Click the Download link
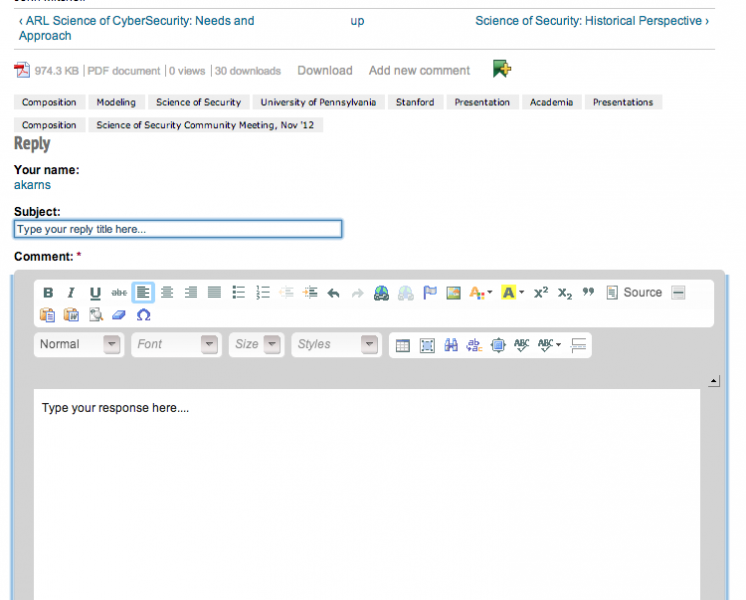 coord(325,71)
